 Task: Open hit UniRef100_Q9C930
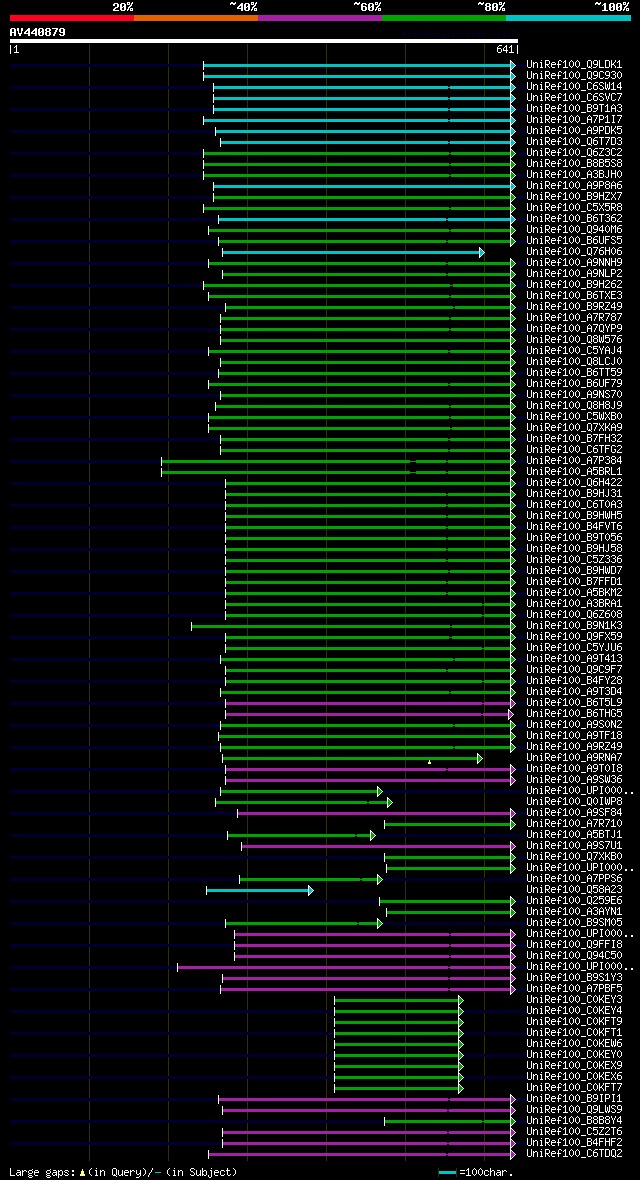(x=574, y=76)
